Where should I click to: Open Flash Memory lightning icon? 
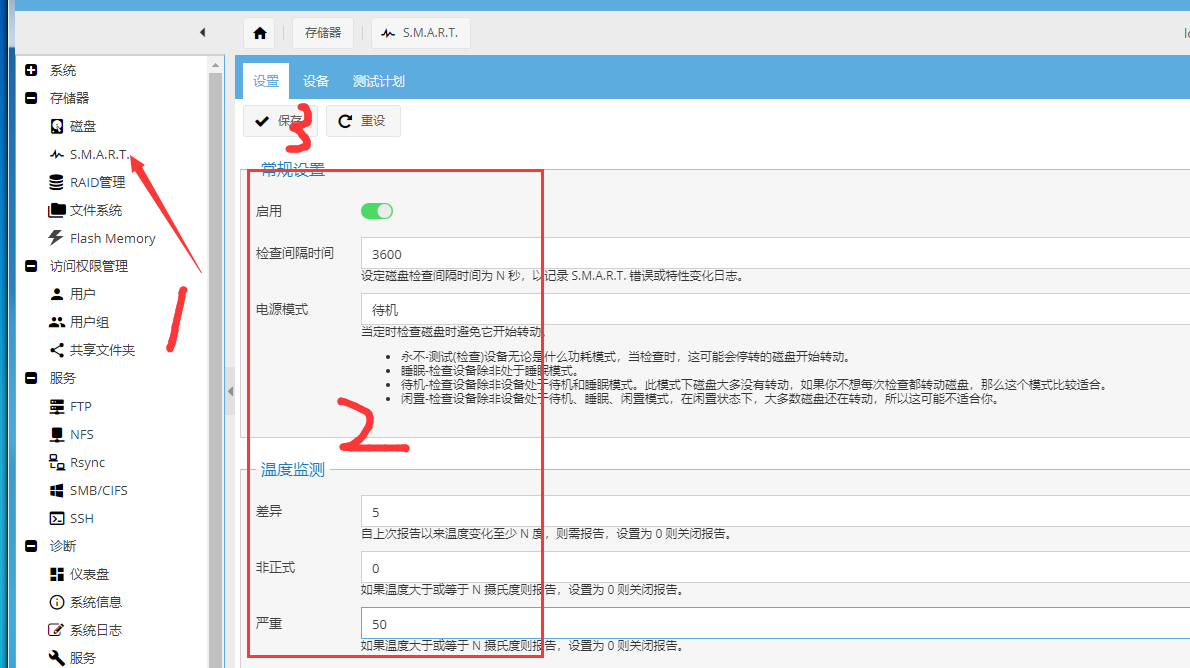coord(56,238)
